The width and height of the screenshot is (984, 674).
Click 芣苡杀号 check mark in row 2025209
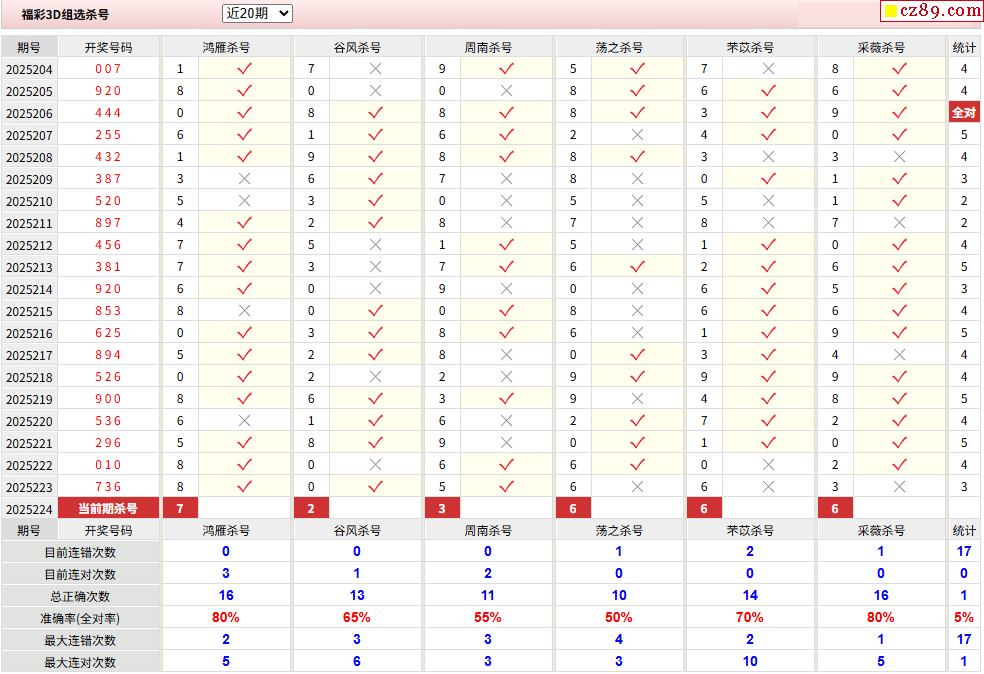tap(768, 179)
